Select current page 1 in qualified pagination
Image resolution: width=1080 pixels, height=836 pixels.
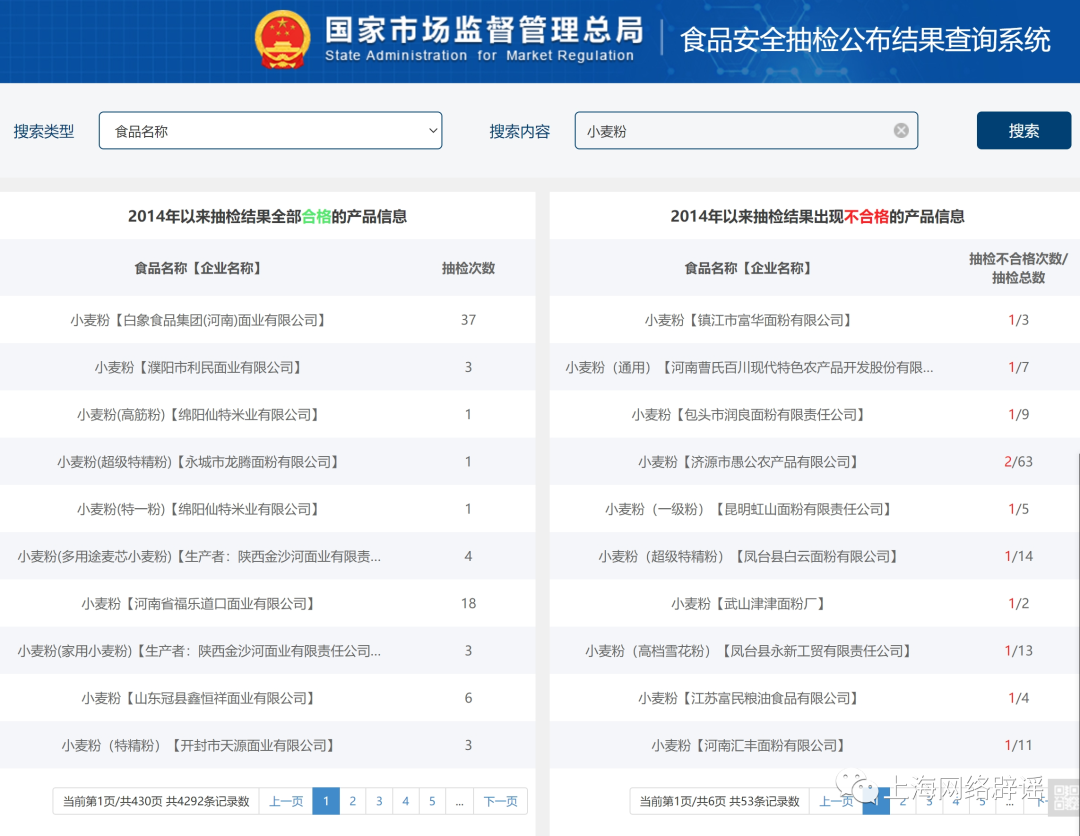coord(326,801)
